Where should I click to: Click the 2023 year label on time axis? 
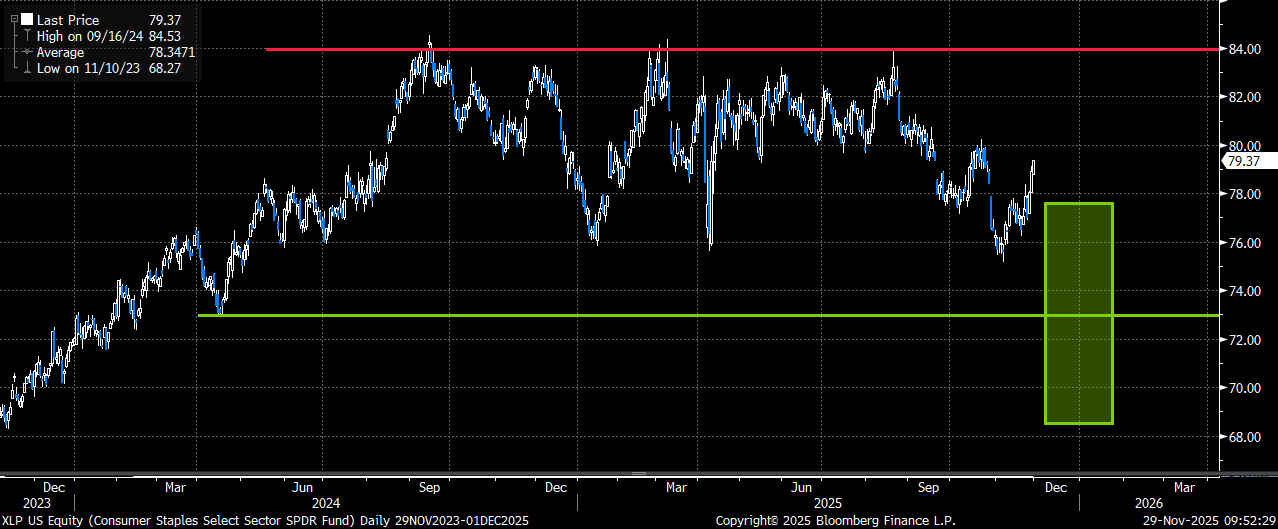pyautogui.click(x=36, y=503)
